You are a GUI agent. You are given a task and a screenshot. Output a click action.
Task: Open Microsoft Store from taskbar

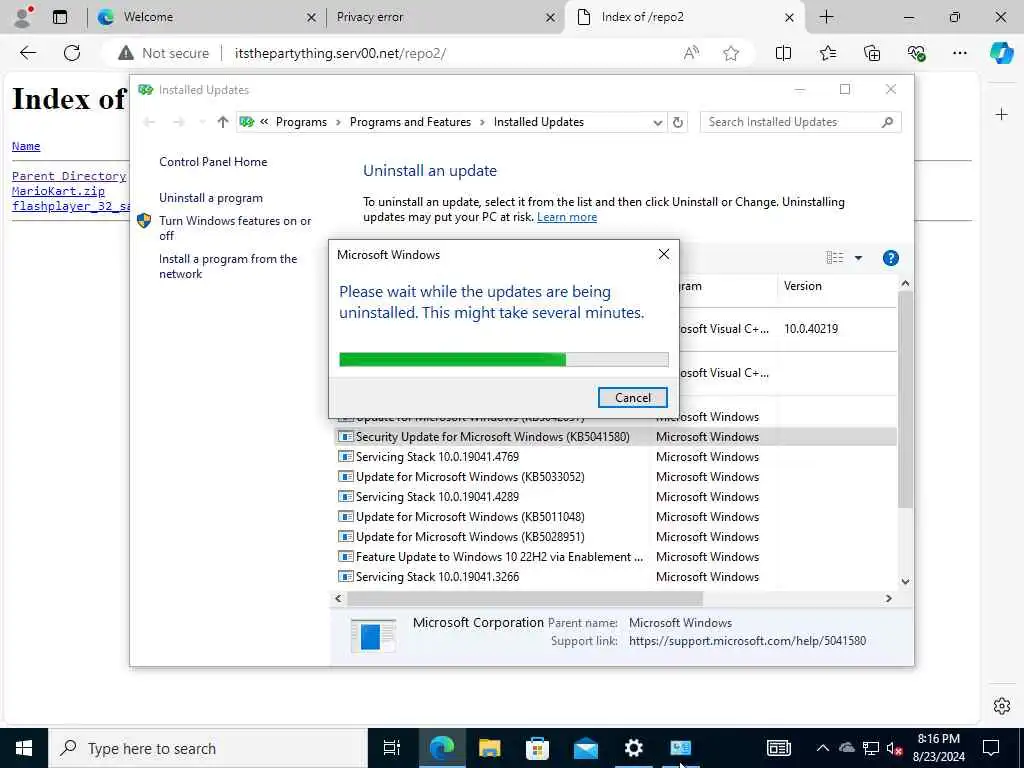(537, 748)
